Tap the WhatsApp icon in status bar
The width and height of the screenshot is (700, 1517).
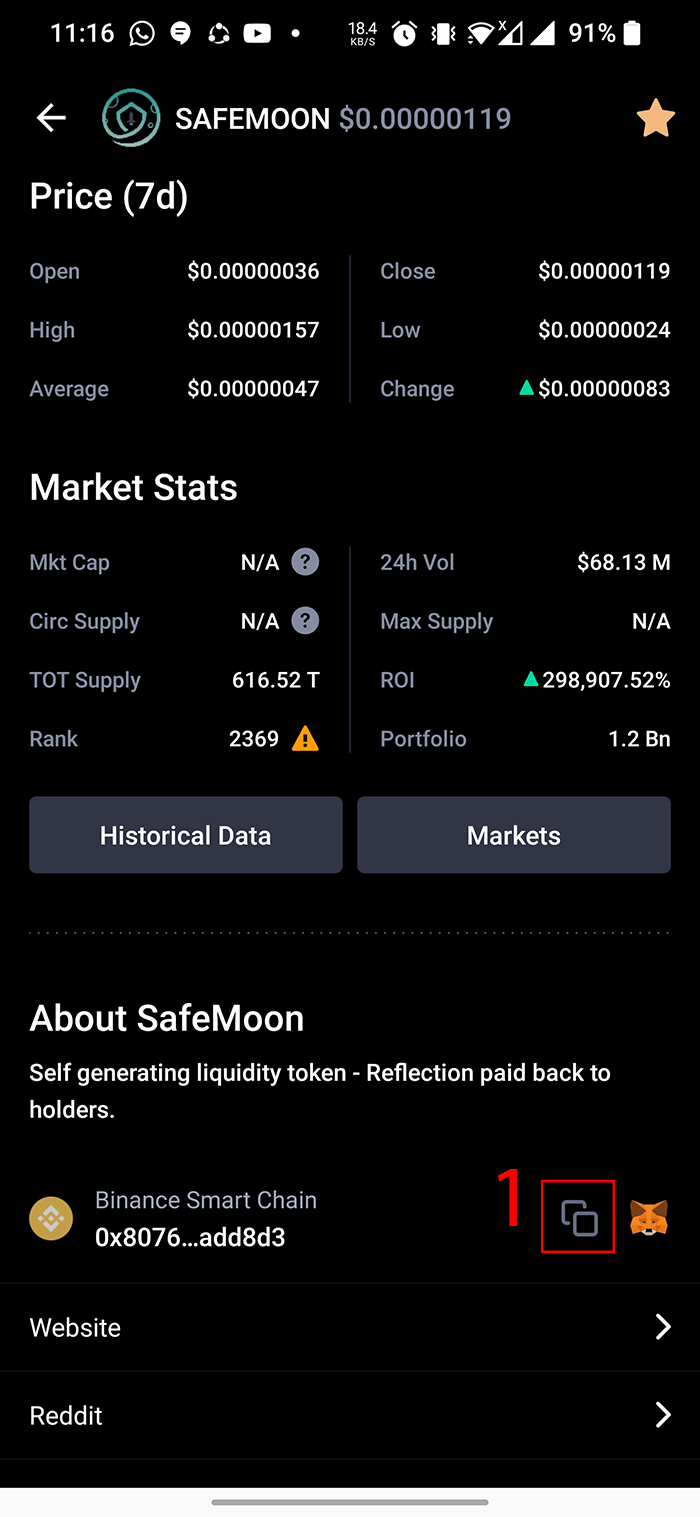click(142, 34)
